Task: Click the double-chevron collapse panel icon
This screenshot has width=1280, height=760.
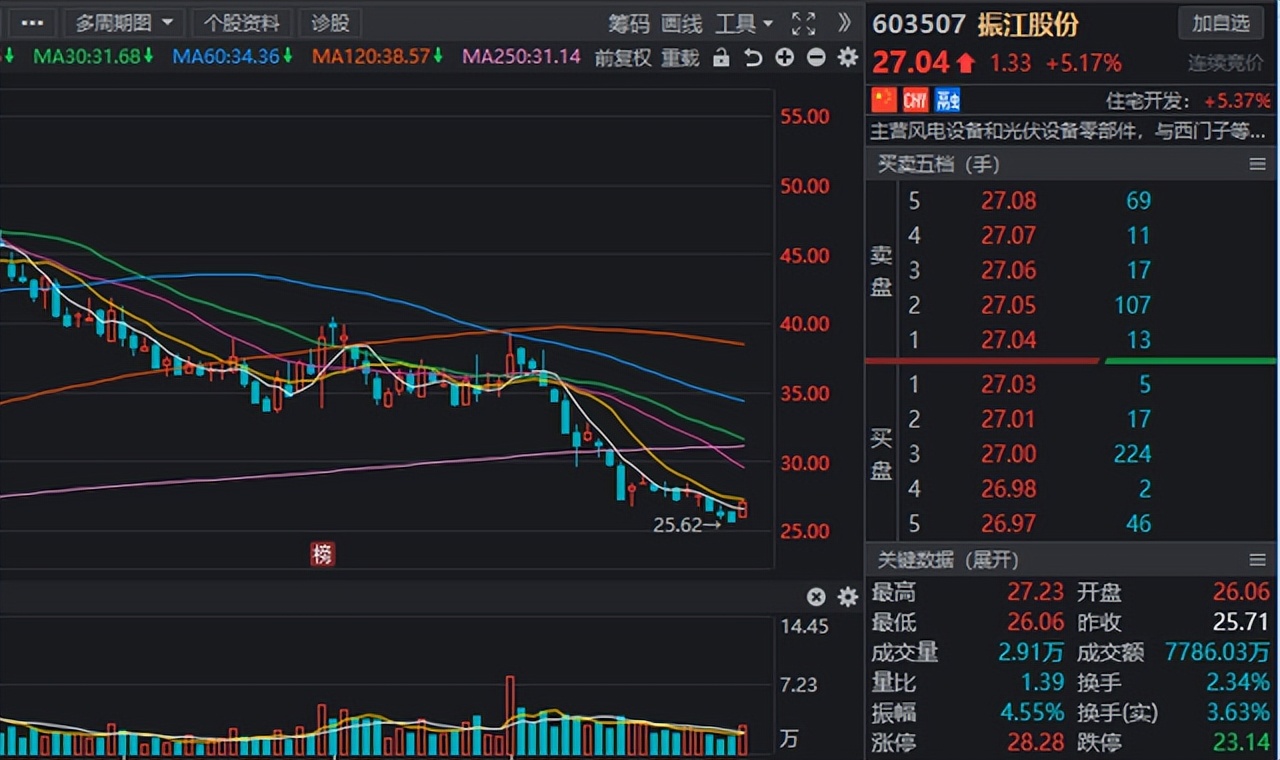Action: click(845, 22)
